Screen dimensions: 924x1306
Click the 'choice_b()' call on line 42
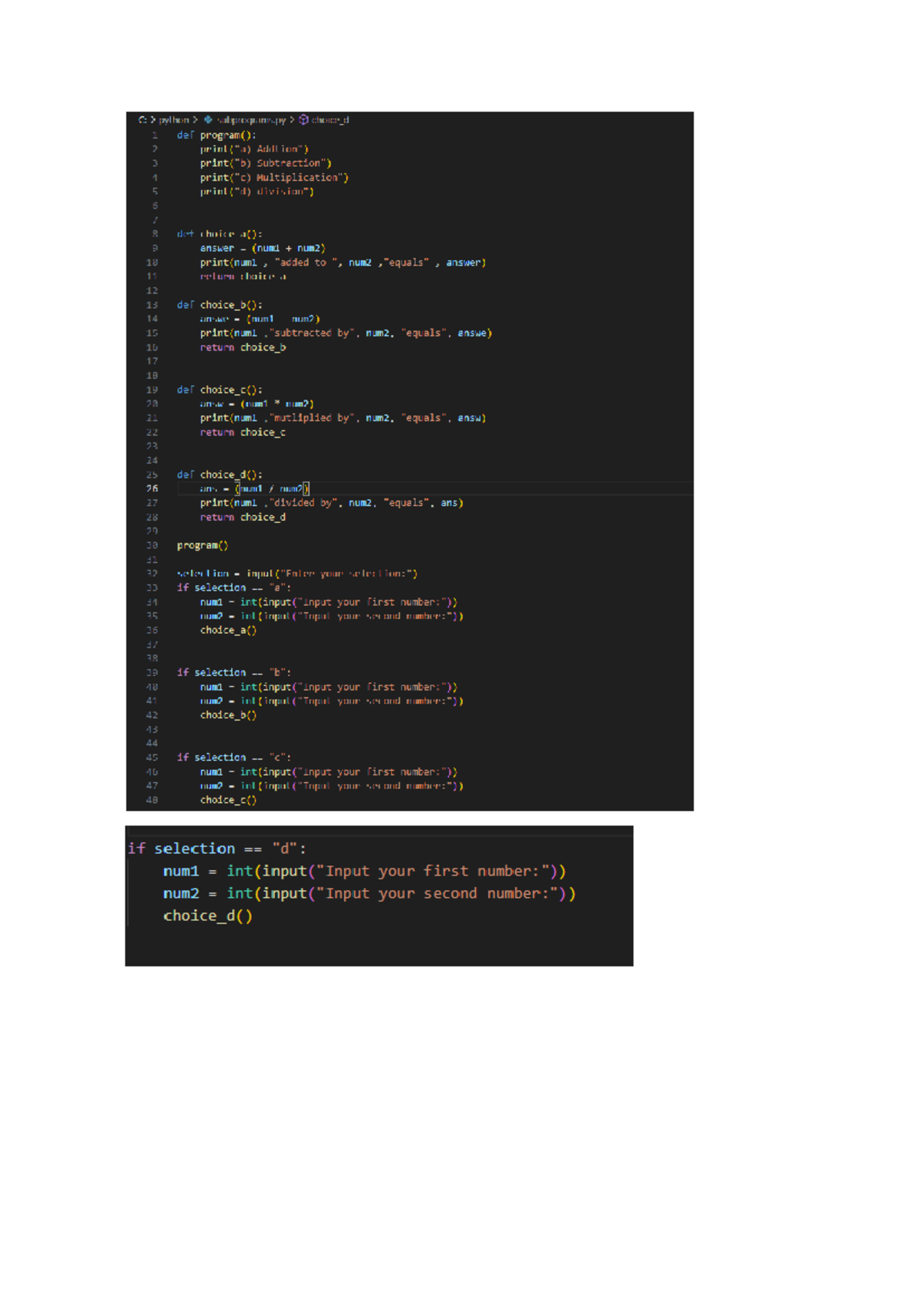[229, 715]
